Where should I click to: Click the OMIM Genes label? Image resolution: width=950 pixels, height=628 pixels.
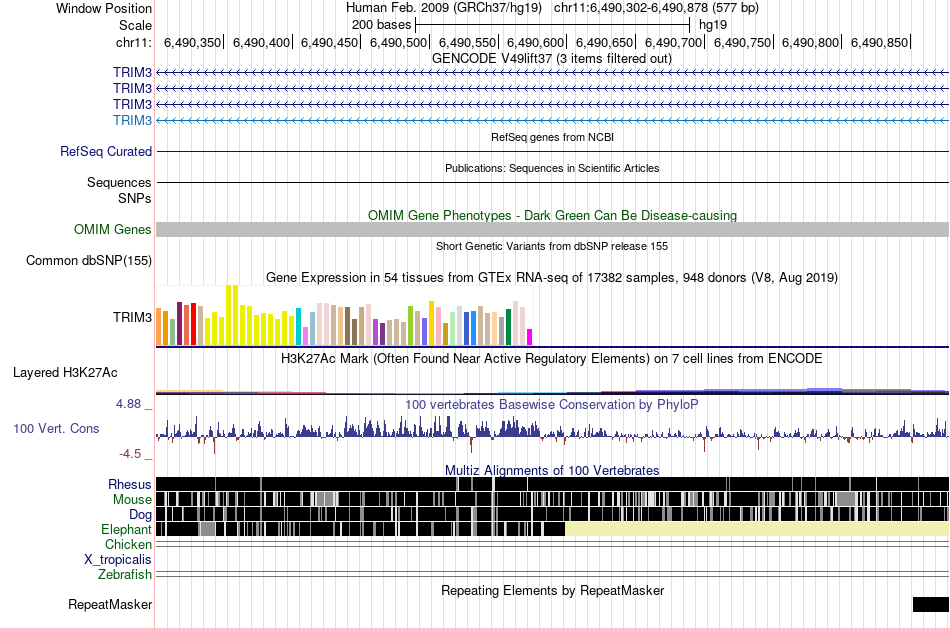coord(113,230)
